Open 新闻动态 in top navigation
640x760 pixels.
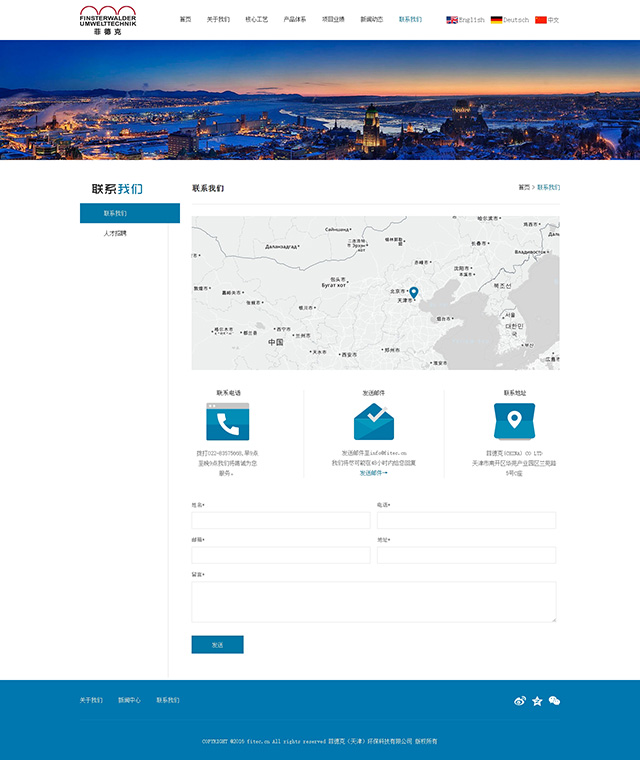(x=372, y=20)
